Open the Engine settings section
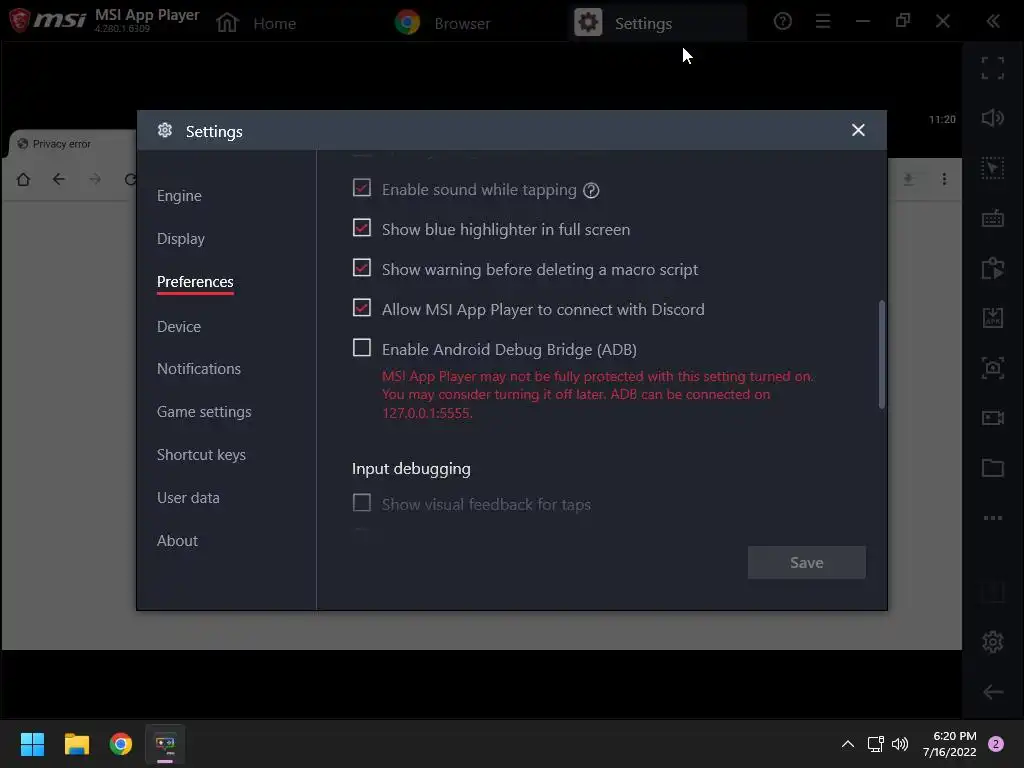The image size is (1024, 768). coord(179,196)
